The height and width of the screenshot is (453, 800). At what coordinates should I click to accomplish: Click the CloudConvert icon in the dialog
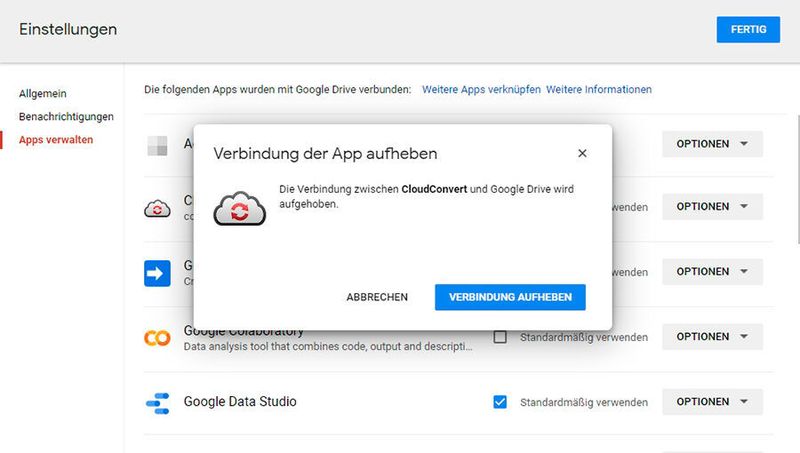pos(239,209)
